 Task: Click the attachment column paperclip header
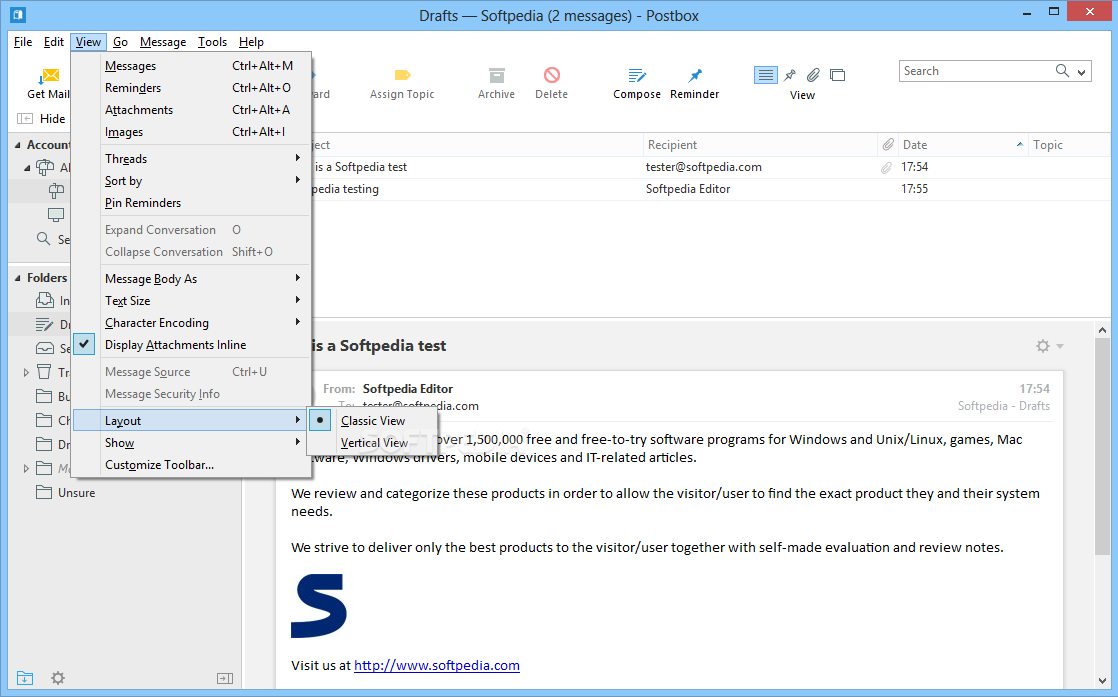[888, 145]
